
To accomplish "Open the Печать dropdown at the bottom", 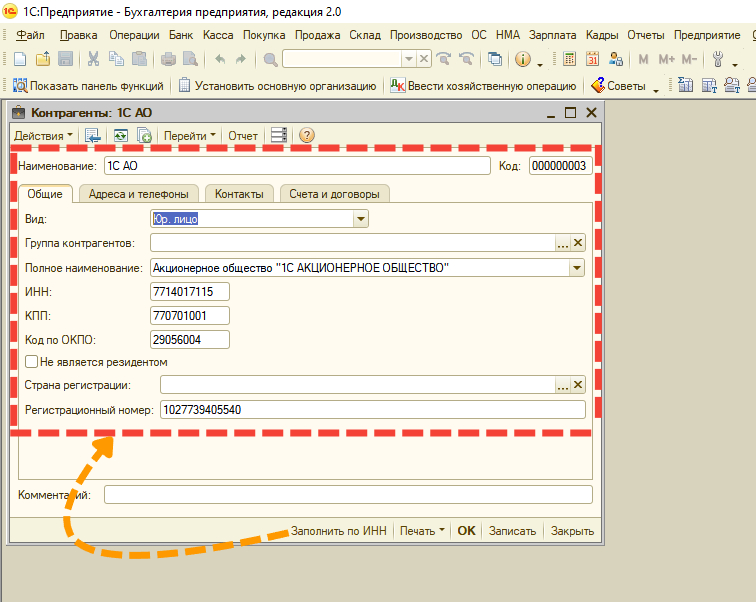I will tap(422, 531).
